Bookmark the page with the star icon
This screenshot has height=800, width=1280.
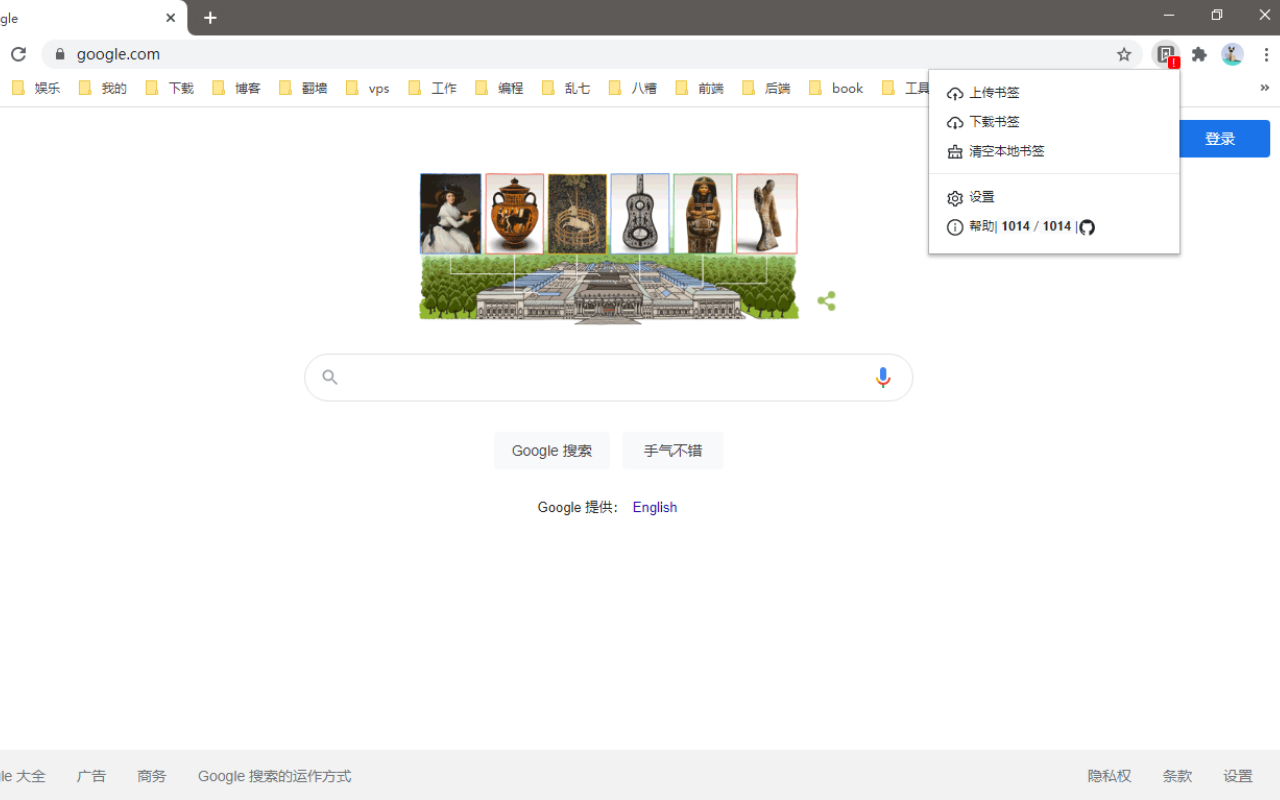(1124, 54)
